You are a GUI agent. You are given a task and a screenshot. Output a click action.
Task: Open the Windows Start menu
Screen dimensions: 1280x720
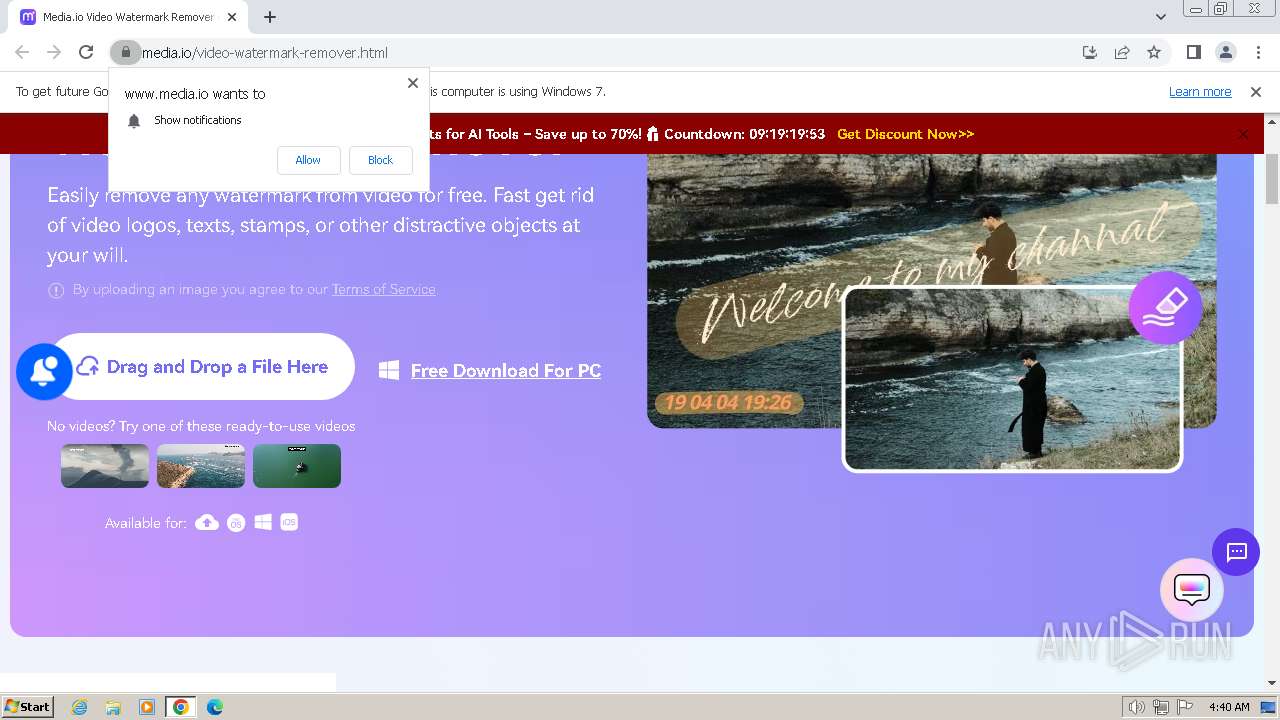(27, 706)
